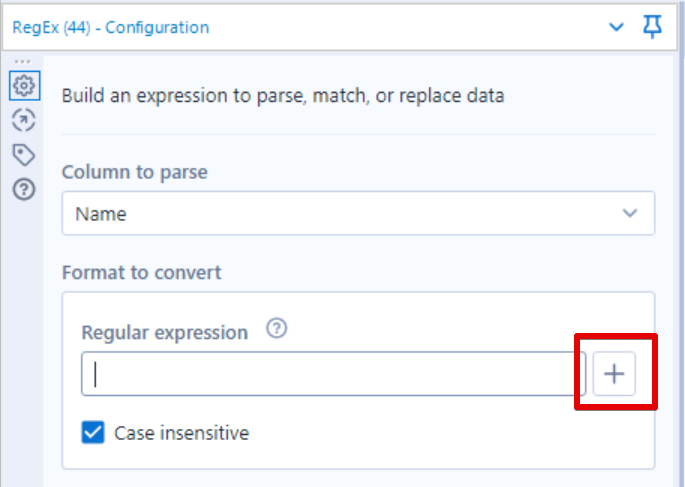Screen dimensions: 685x487
Task: Click the "Regular expression" label
Action: tap(165, 333)
